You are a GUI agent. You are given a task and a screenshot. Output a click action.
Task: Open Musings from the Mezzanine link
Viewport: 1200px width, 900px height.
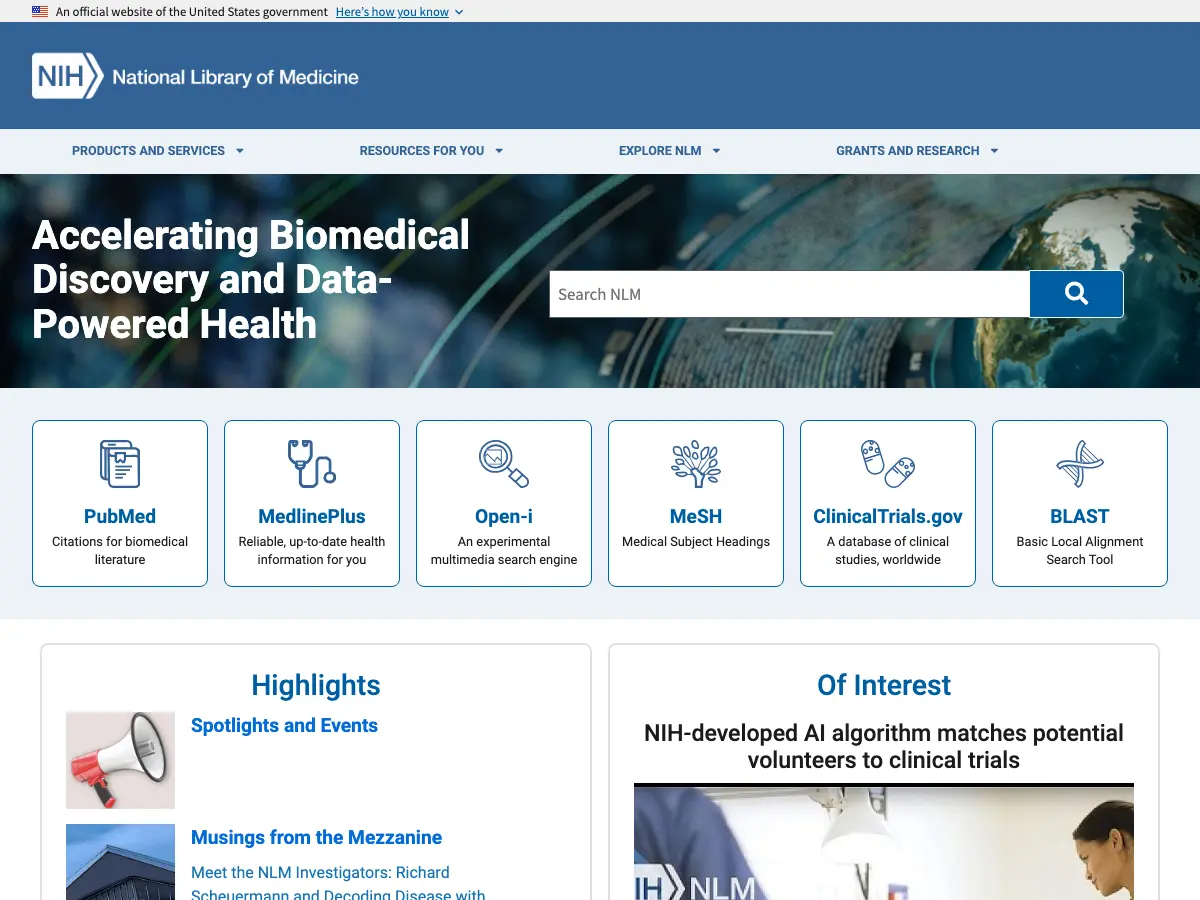coord(316,838)
